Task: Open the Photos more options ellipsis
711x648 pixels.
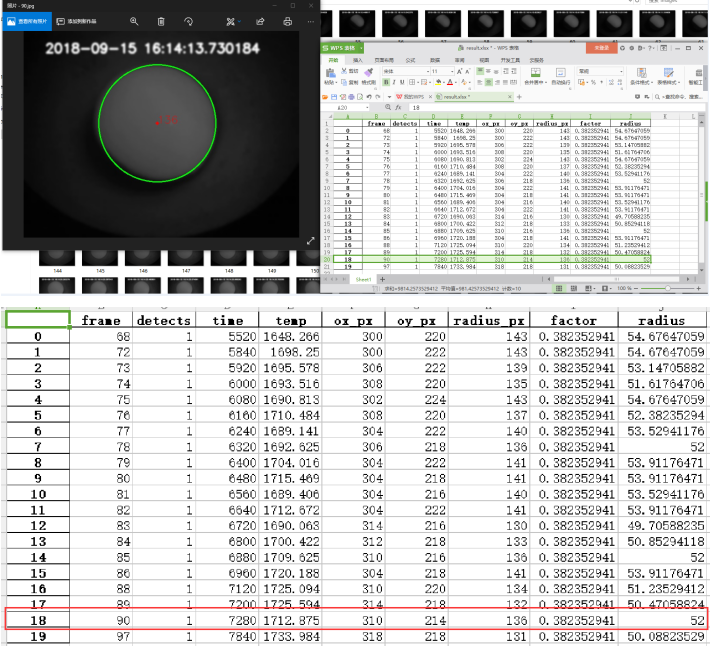Action: tap(310, 21)
